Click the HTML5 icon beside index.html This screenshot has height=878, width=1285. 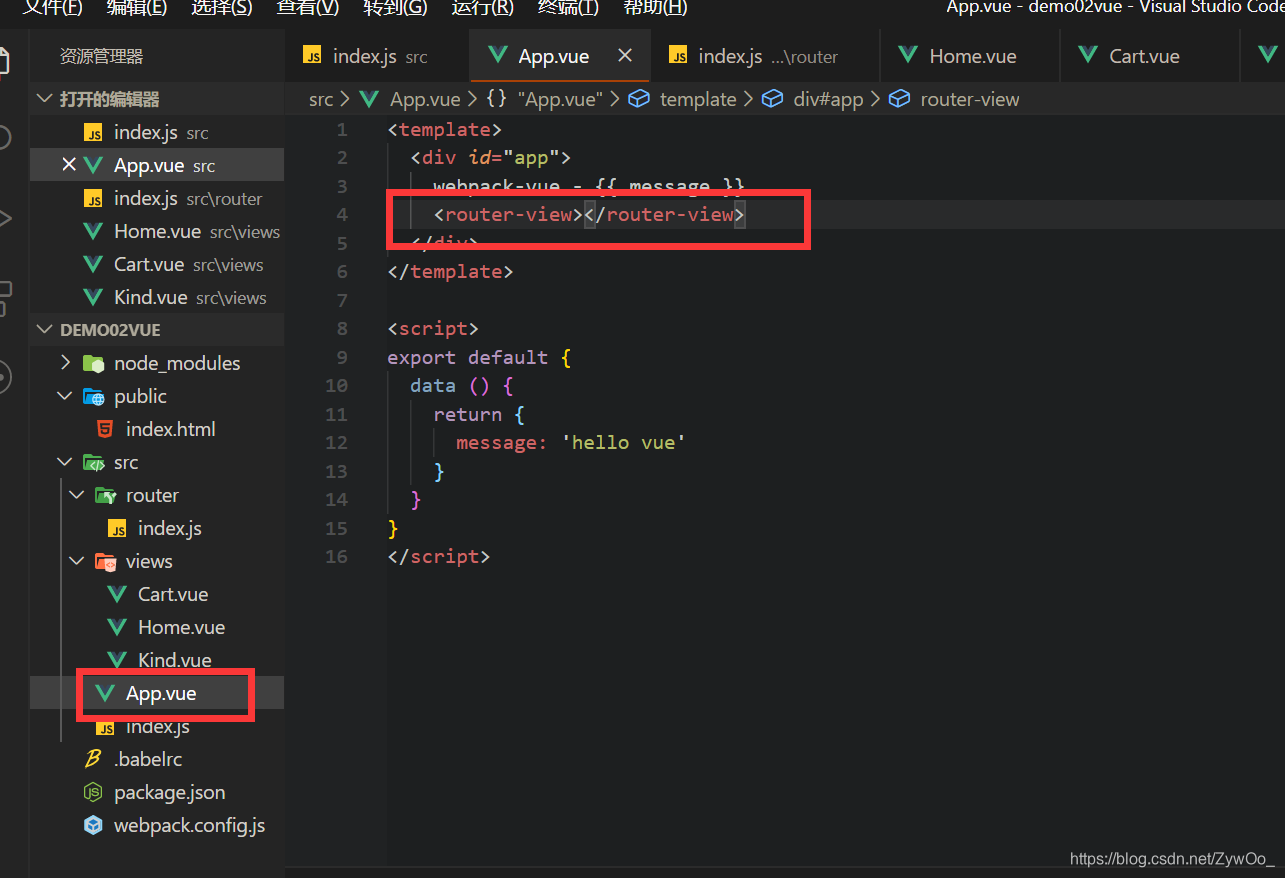coord(105,429)
